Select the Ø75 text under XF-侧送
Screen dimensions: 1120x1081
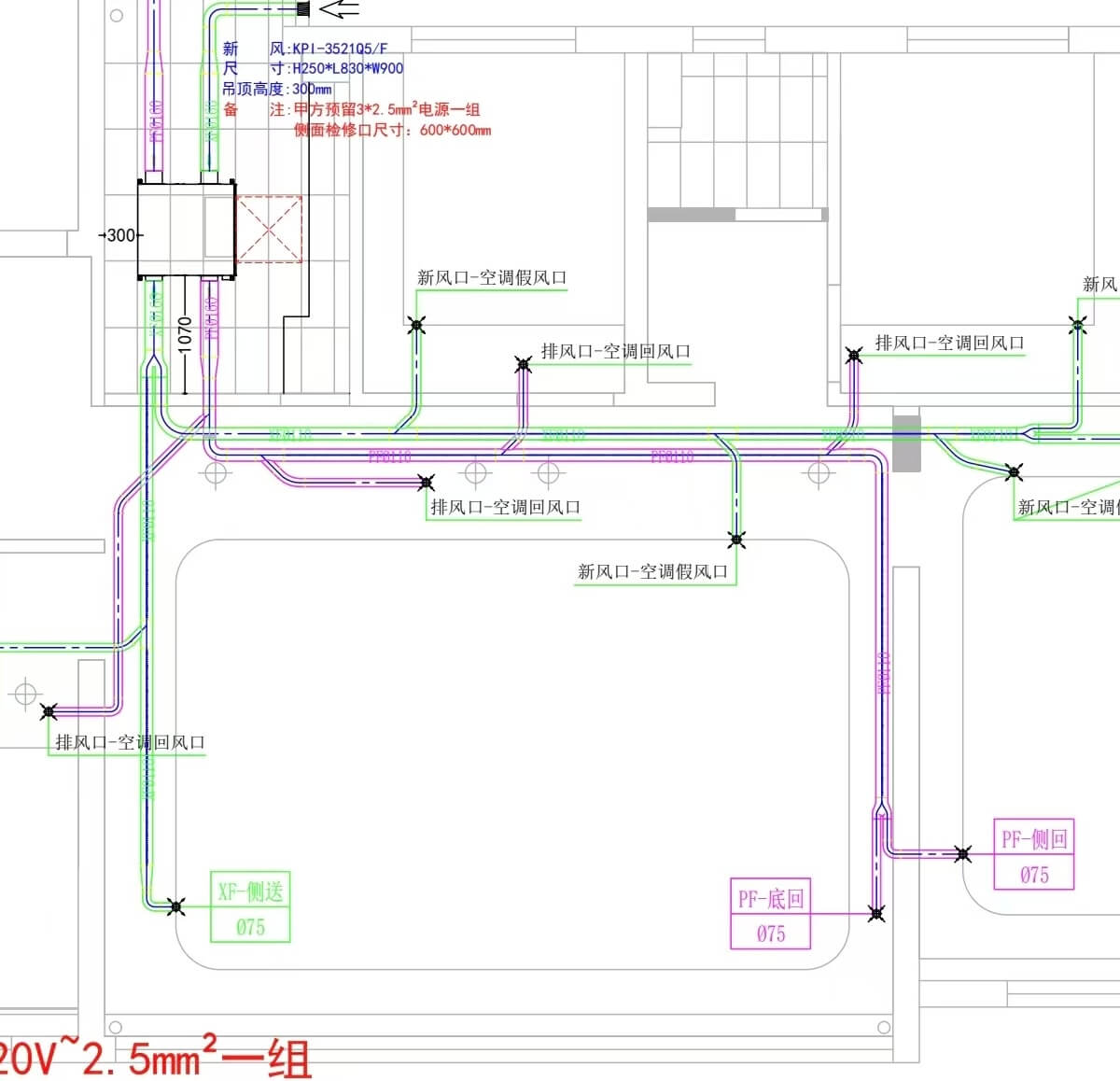[250, 927]
